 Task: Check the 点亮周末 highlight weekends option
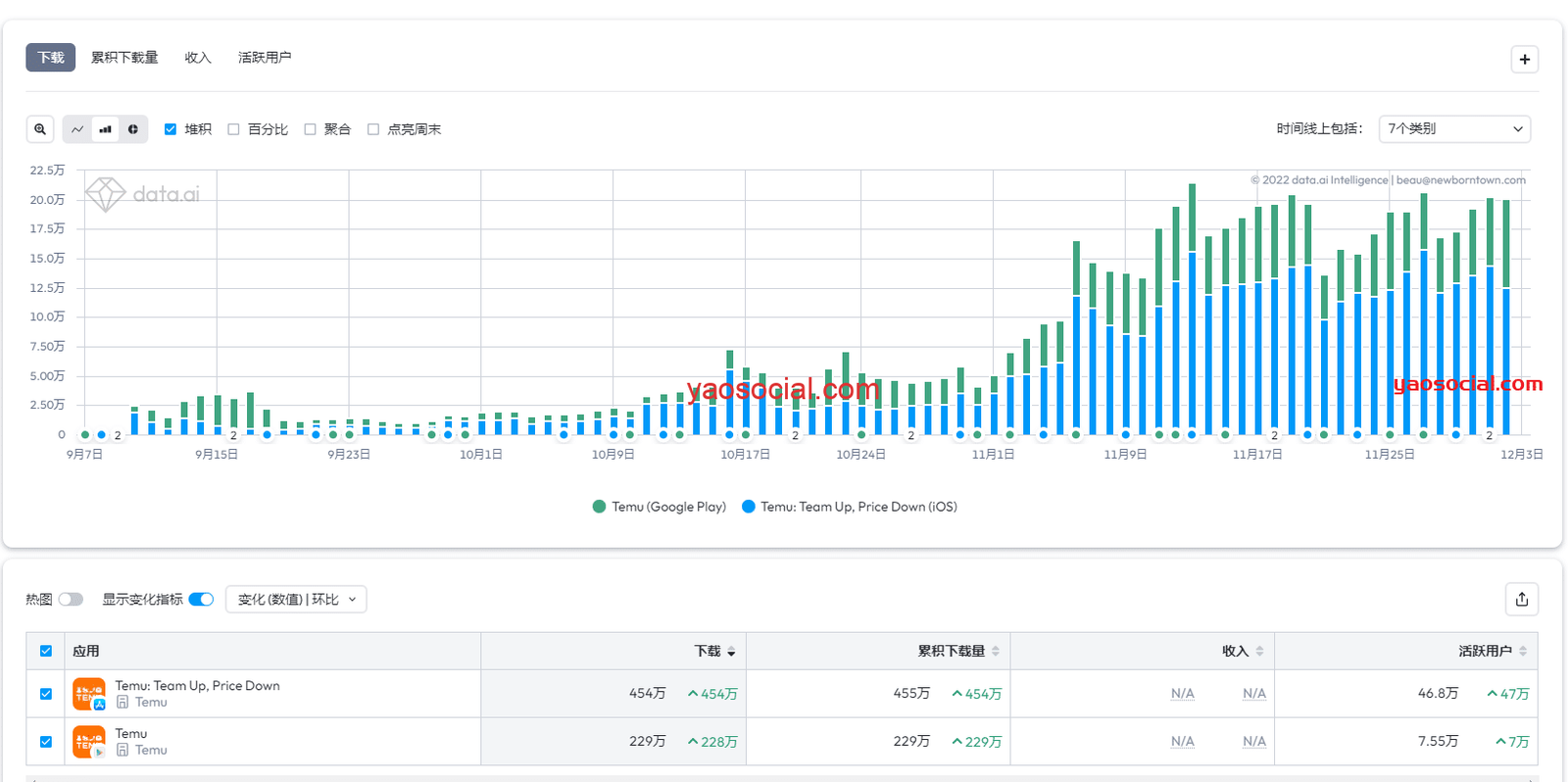click(x=373, y=129)
